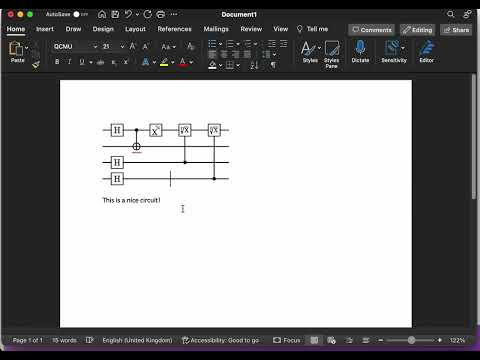Open the font size dropdown
Screen dimensions: 480x360
coord(122,47)
